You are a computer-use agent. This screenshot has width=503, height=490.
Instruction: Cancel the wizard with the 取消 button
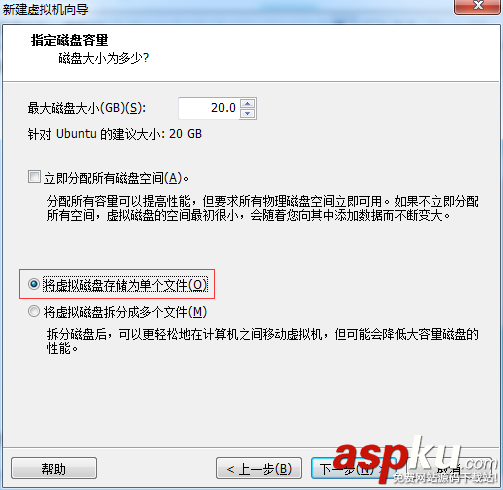(448, 468)
